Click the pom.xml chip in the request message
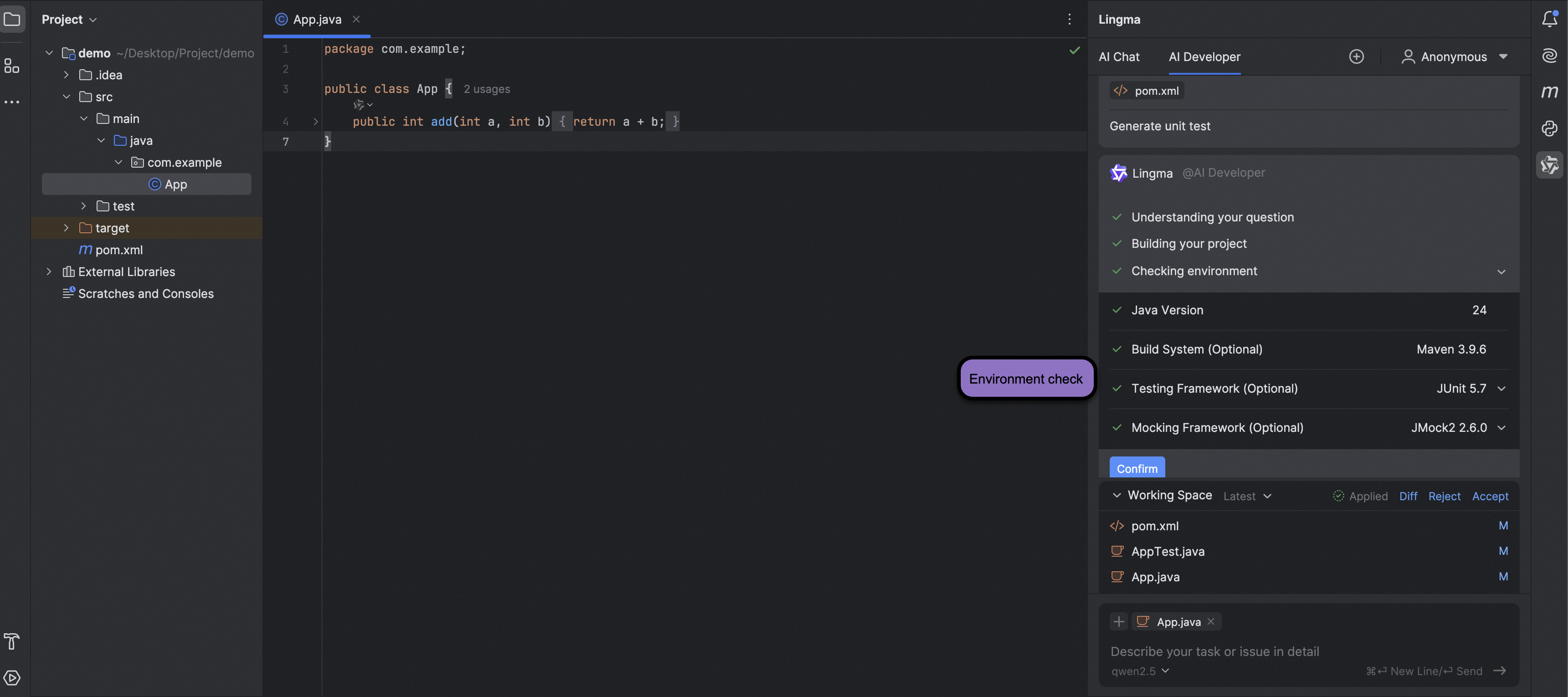 point(1147,91)
